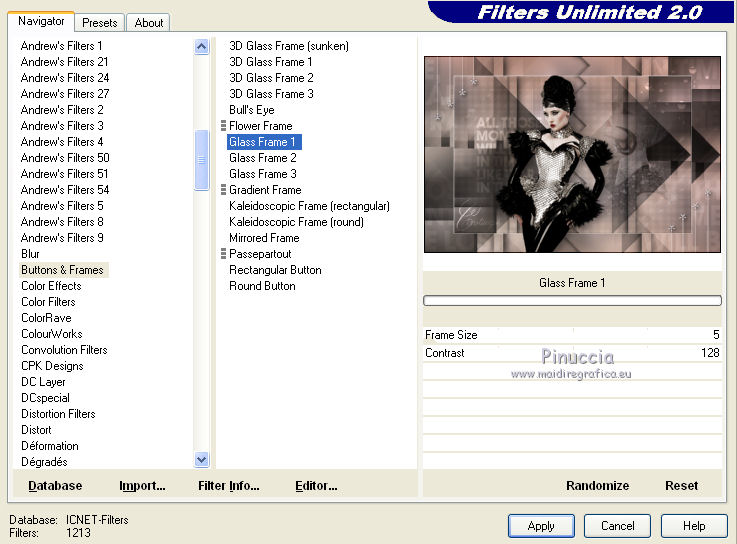Reset the filter parameters
The width and height of the screenshot is (737, 544).
682,486
